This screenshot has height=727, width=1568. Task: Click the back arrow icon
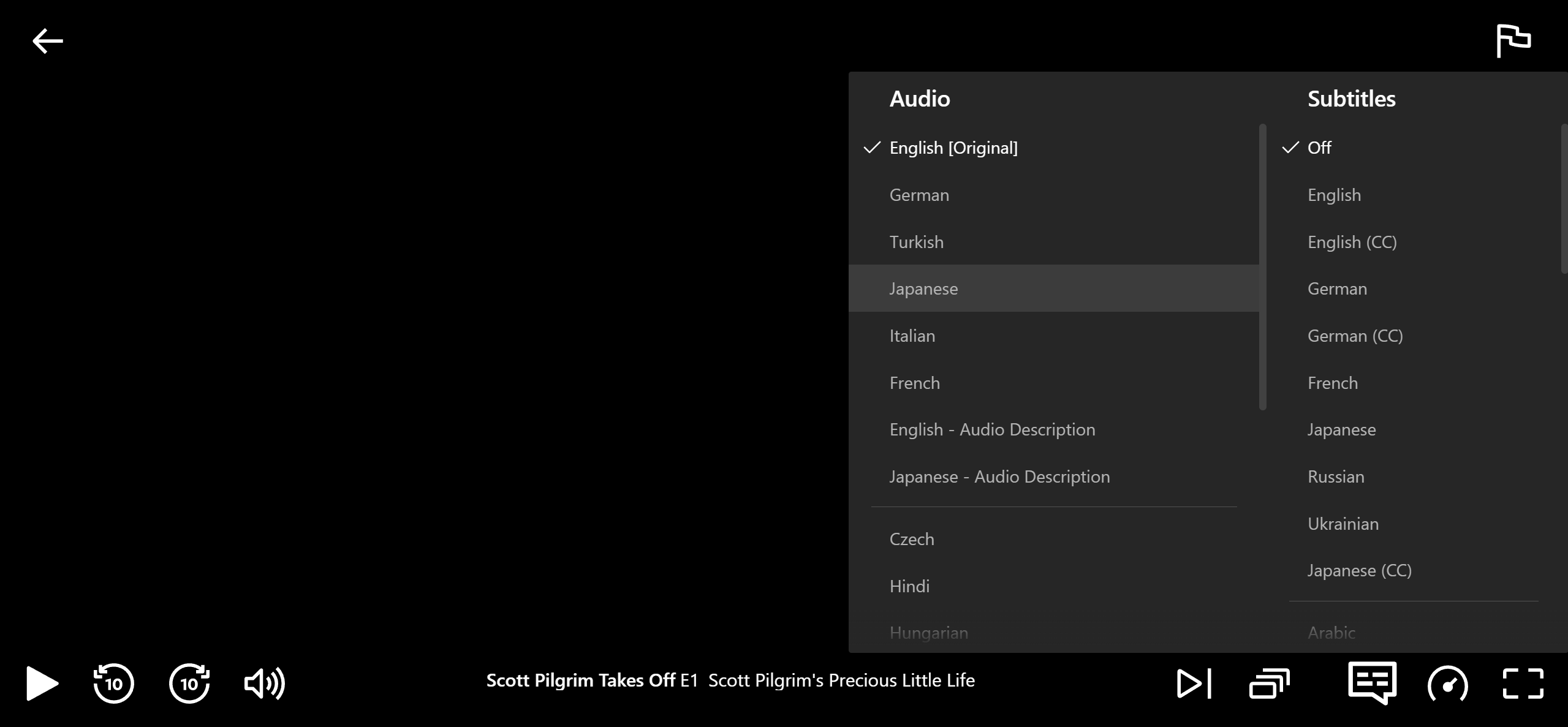48,41
